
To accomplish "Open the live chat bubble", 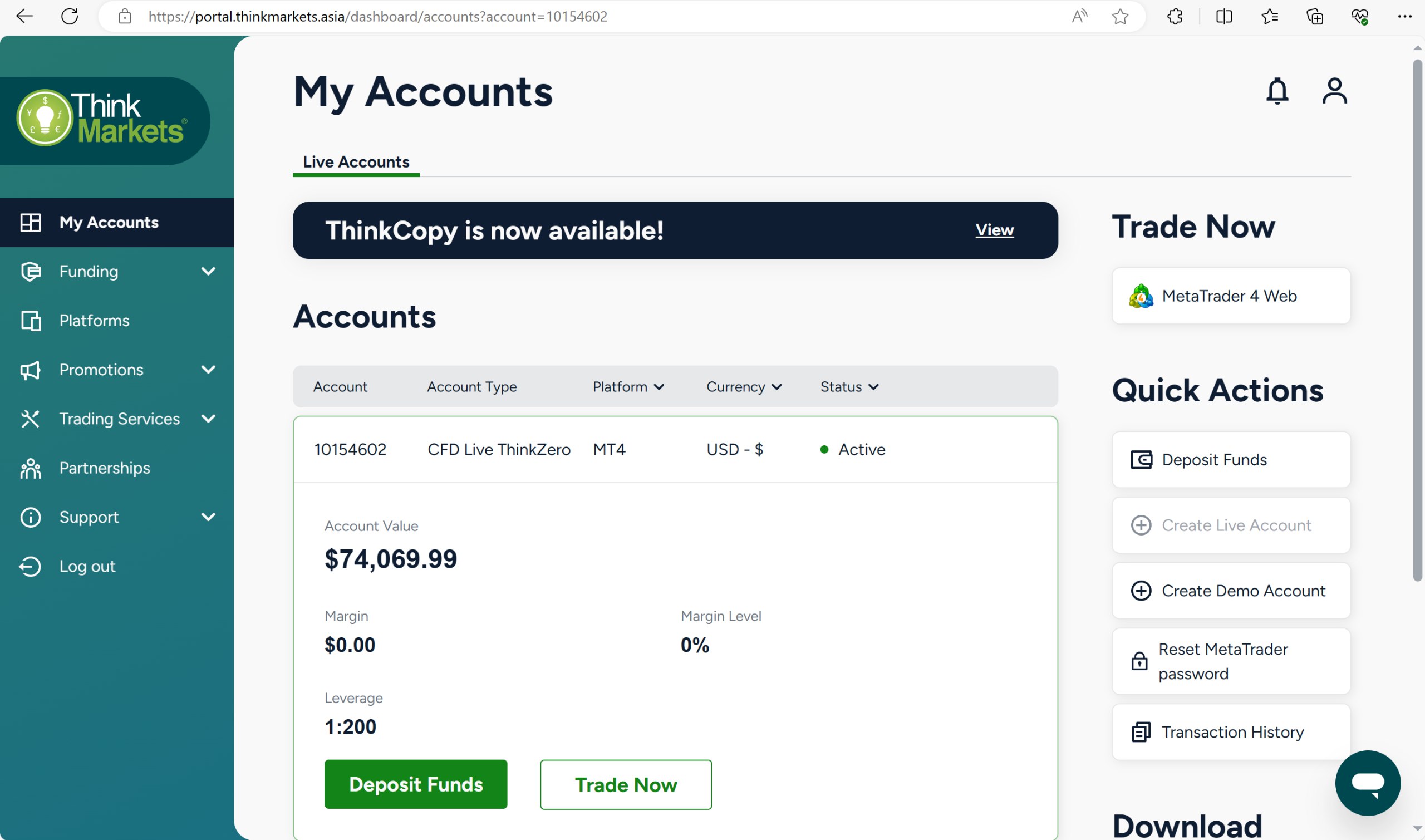I will [1367, 783].
